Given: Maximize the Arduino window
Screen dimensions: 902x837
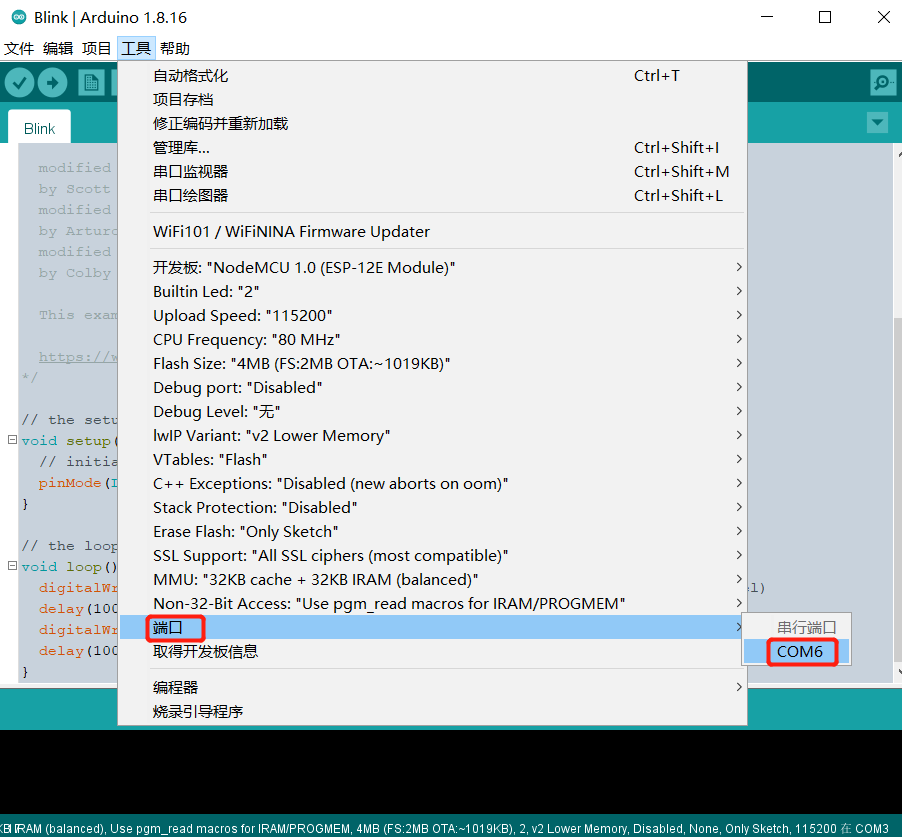Looking at the screenshot, I should click(825, 17).
